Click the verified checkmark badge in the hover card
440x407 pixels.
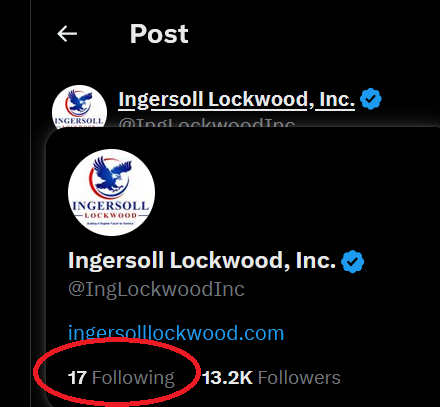coord(352,261)
